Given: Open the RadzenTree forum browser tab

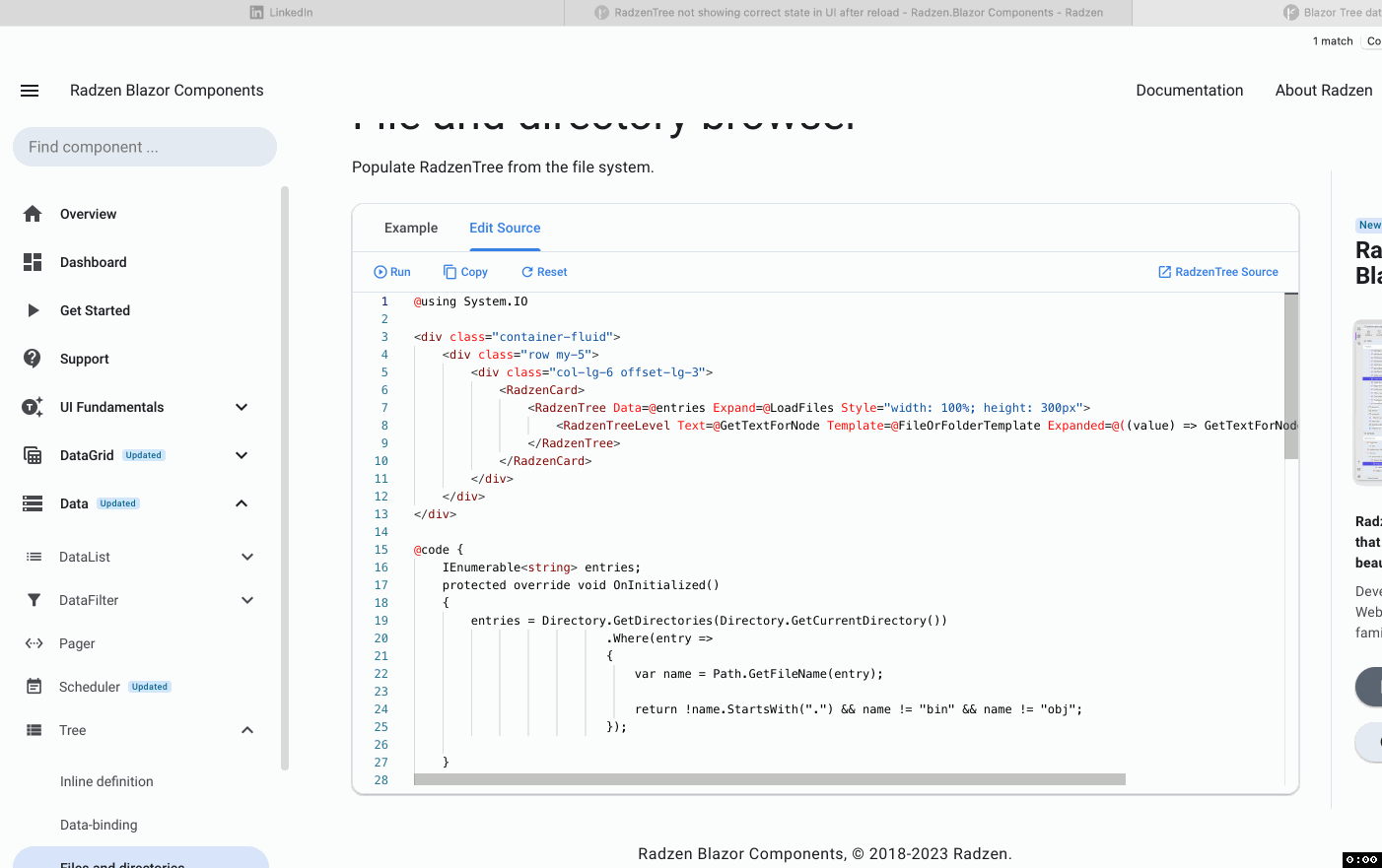Looking at the screenshot, I should [x=849, y=13].
